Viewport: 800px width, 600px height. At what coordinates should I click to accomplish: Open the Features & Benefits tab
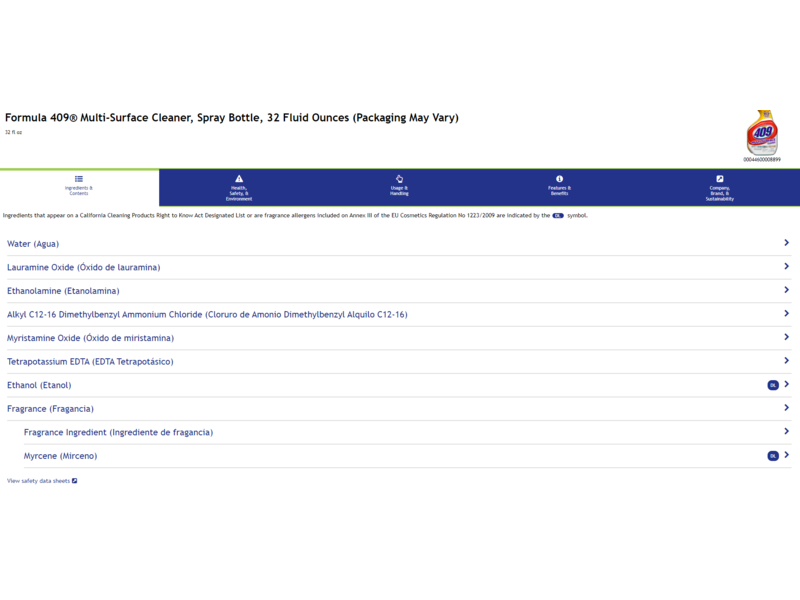pos(559,191)
